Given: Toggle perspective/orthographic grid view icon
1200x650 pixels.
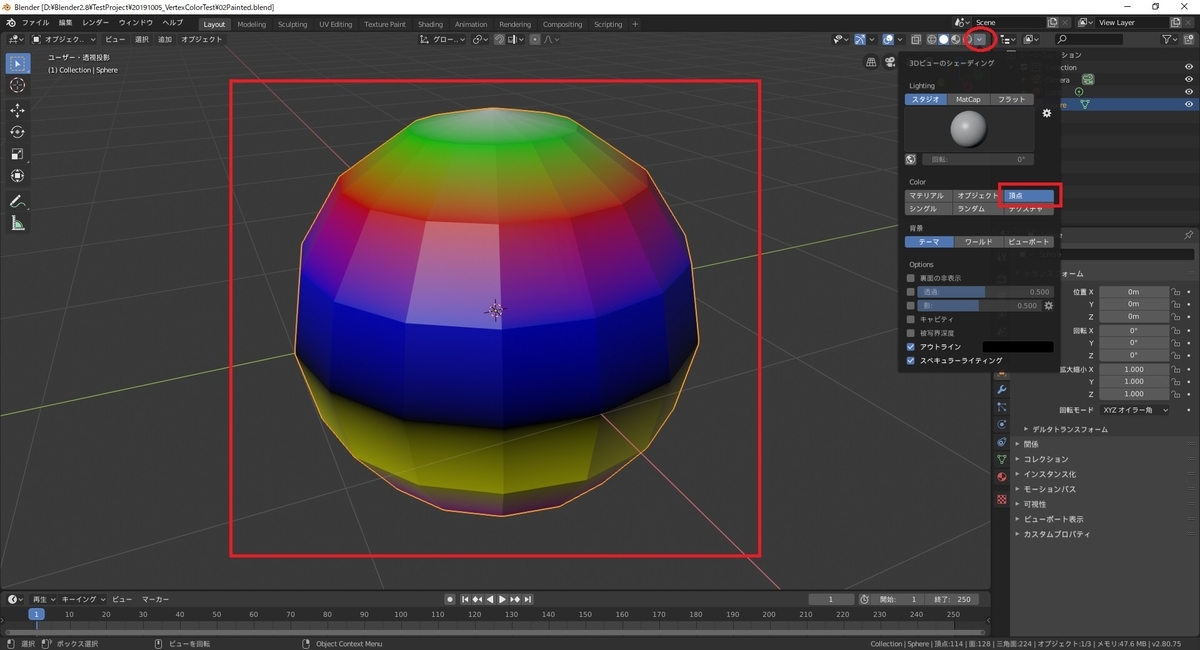Looking at the screenshot, I should pyautogui.click(x=872, y=62).
